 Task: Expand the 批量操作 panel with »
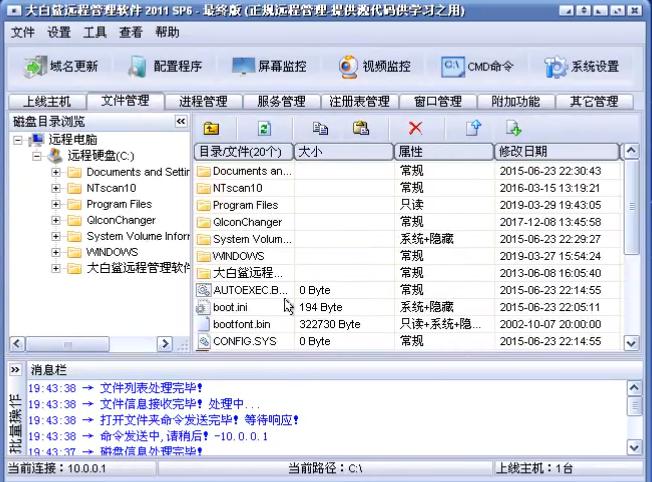(15, 369)
